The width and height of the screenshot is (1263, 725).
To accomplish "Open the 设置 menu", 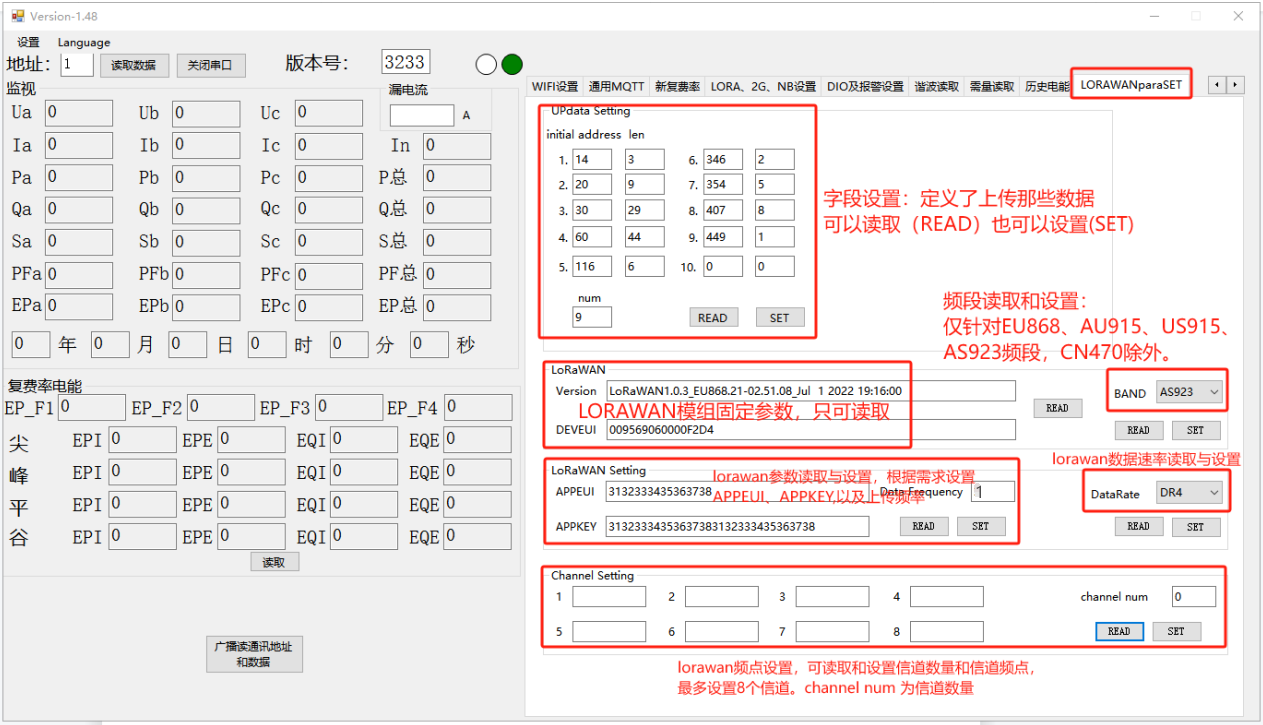I will 28,43.
